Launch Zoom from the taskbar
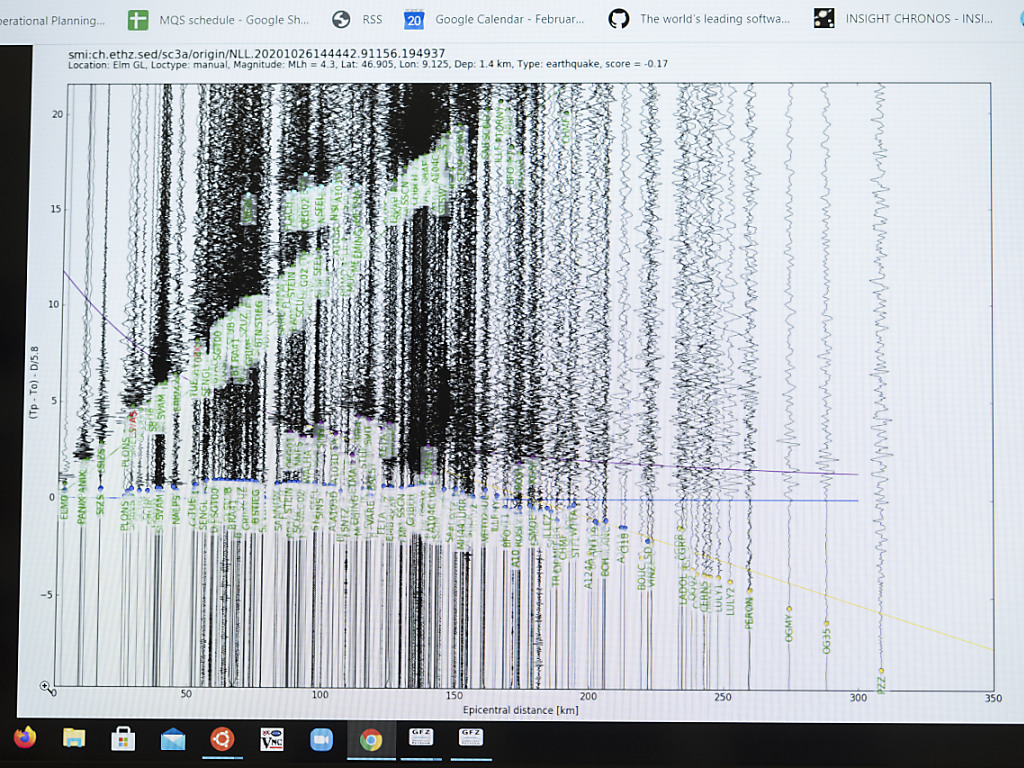The height and width of the screenshot is (768, 1024). (x=321, y=739)
